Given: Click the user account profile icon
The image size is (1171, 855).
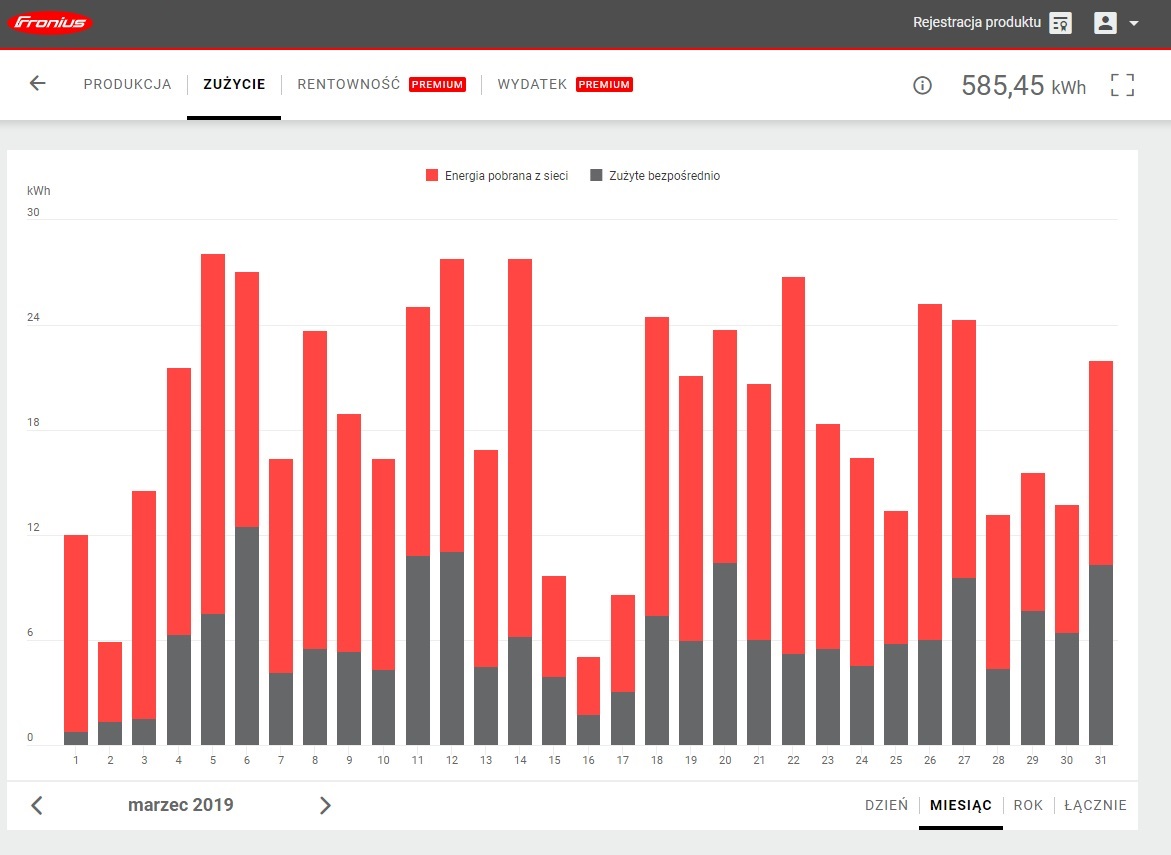Looking at the screenshot, I should pos(1105,23).
